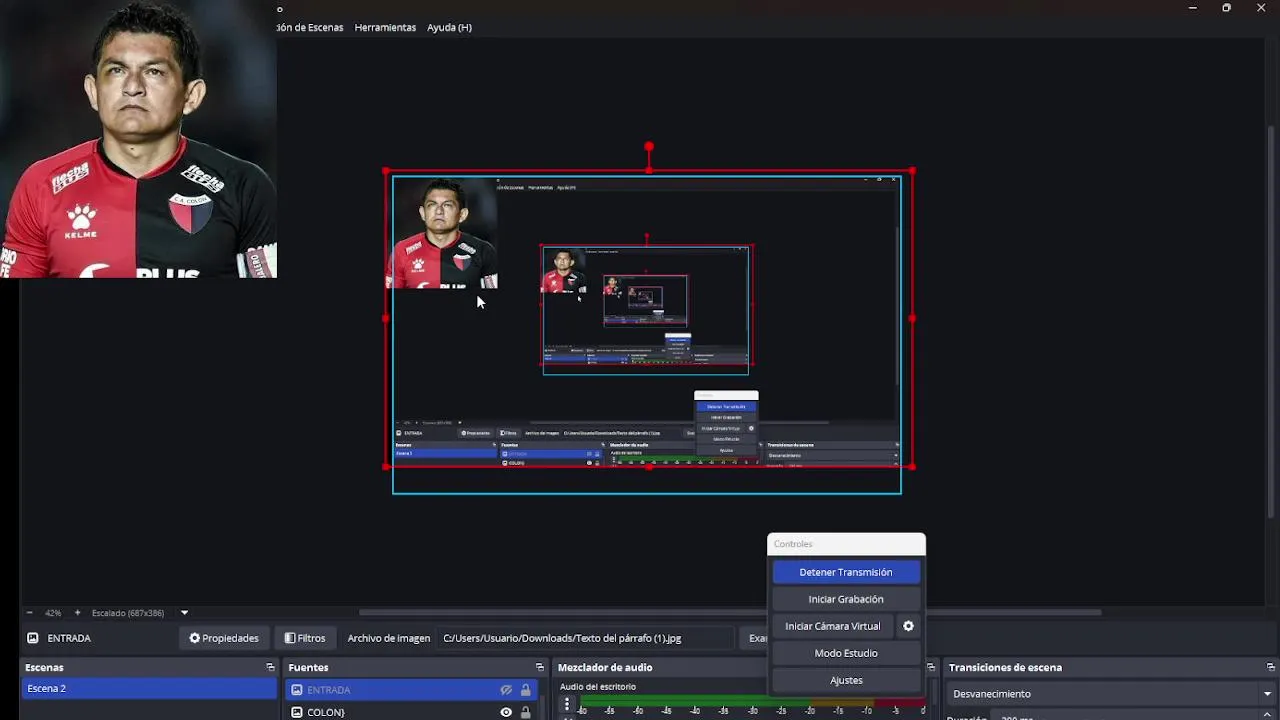Toggle lock on ENTRADA source
The image size is (1280, 720).
coord(526,689)
